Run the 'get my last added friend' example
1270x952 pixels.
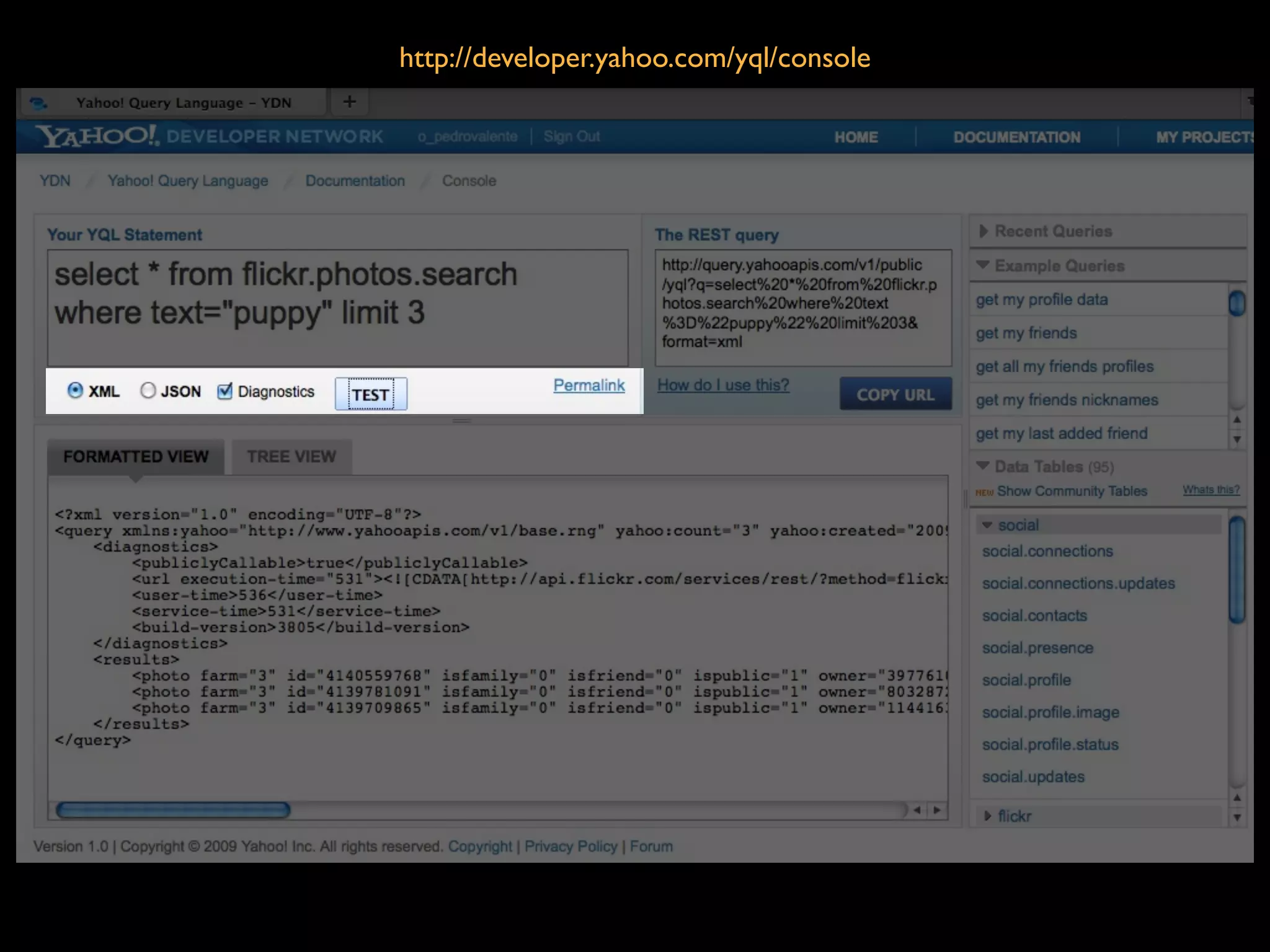(x=1062, y=433)
